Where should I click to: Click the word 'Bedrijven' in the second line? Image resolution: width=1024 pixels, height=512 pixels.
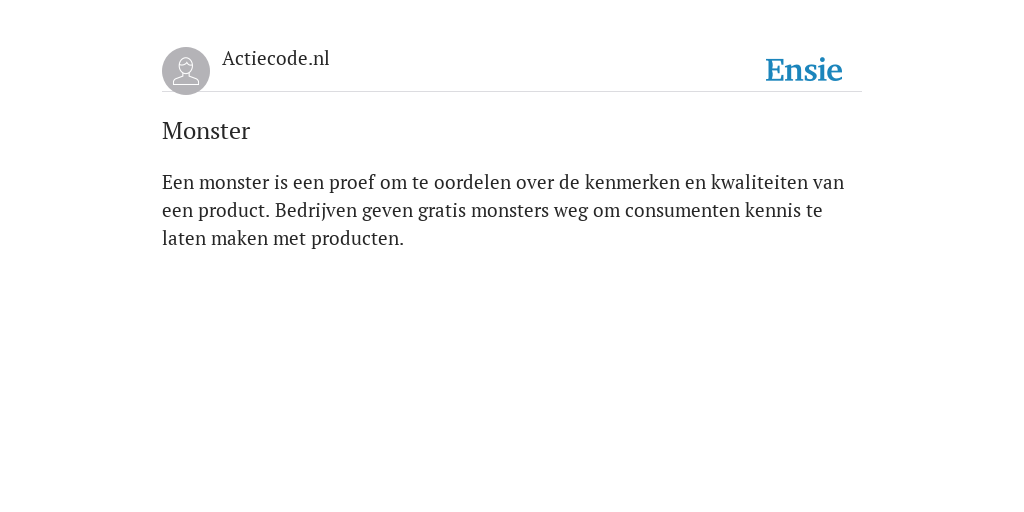(x=315, y=210)
